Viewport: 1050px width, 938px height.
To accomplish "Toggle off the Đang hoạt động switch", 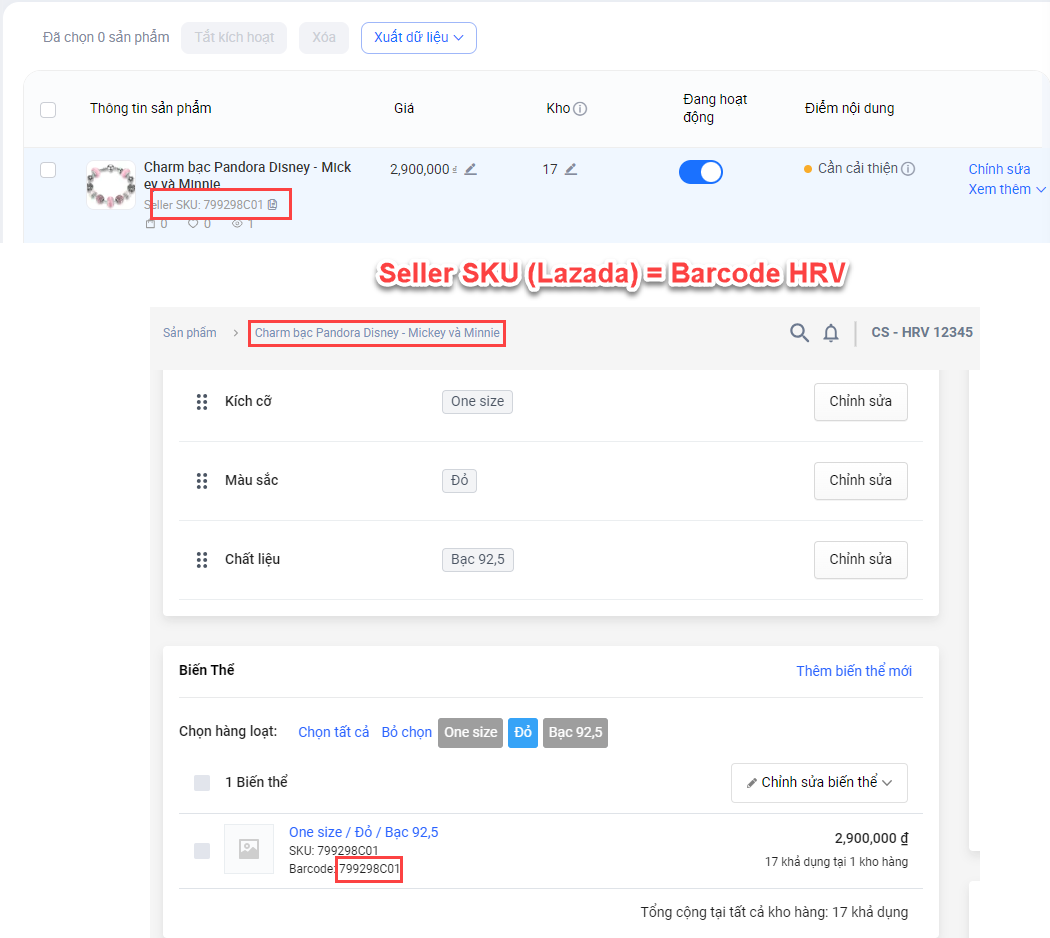I will pyautogui.click(x=700, y=172).
